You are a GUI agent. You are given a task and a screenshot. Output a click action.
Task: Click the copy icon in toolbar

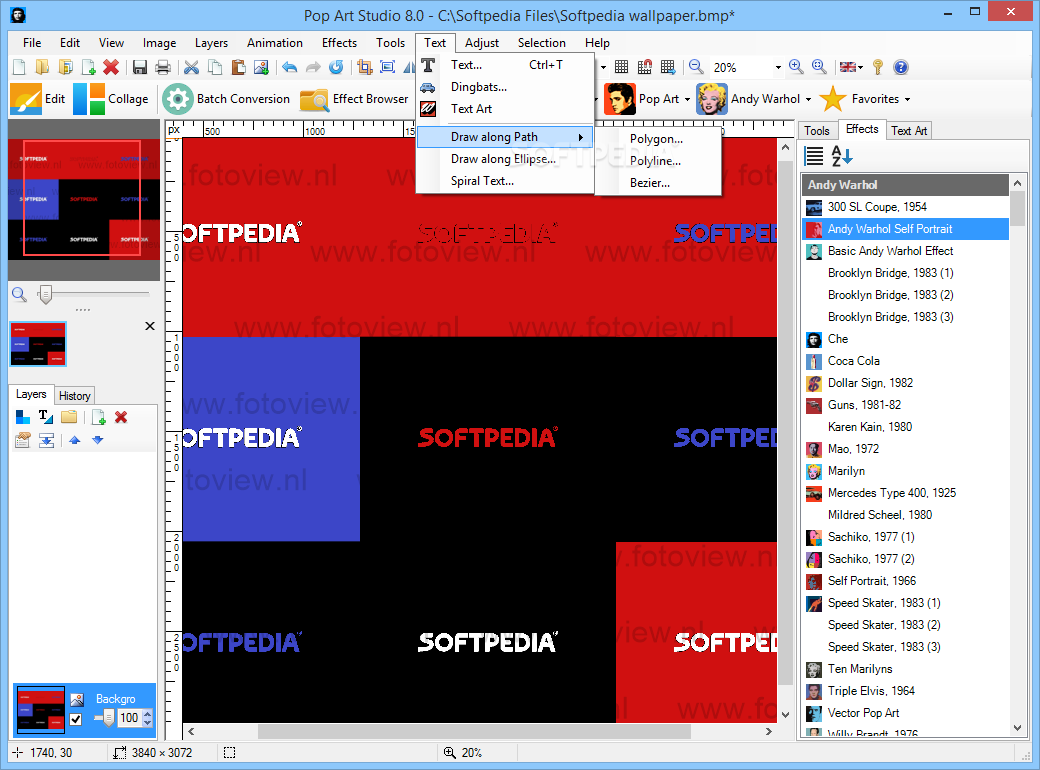pyautogui.click(x=215, y=67)
